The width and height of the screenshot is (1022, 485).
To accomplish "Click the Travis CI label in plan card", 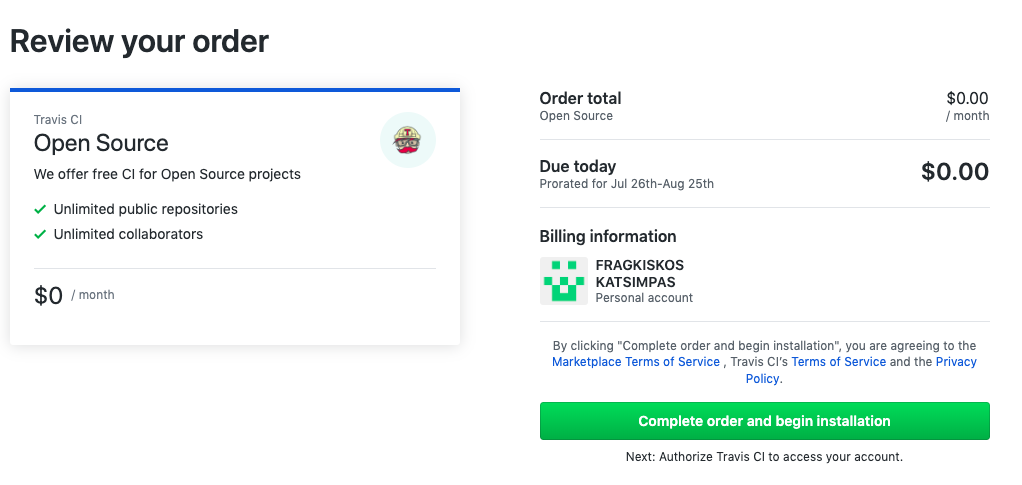I will [x=58, y=120].
